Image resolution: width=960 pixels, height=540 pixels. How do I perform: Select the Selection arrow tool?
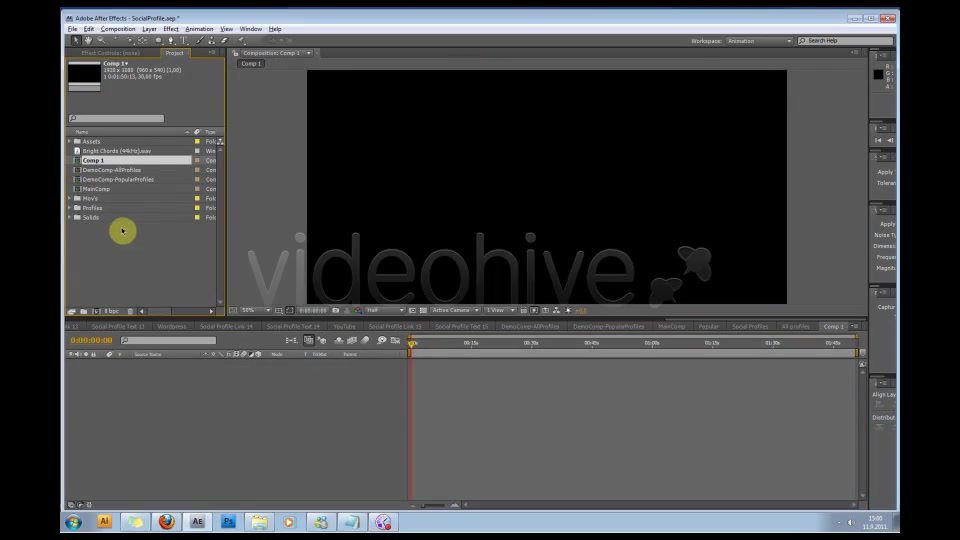pos(76,40)
